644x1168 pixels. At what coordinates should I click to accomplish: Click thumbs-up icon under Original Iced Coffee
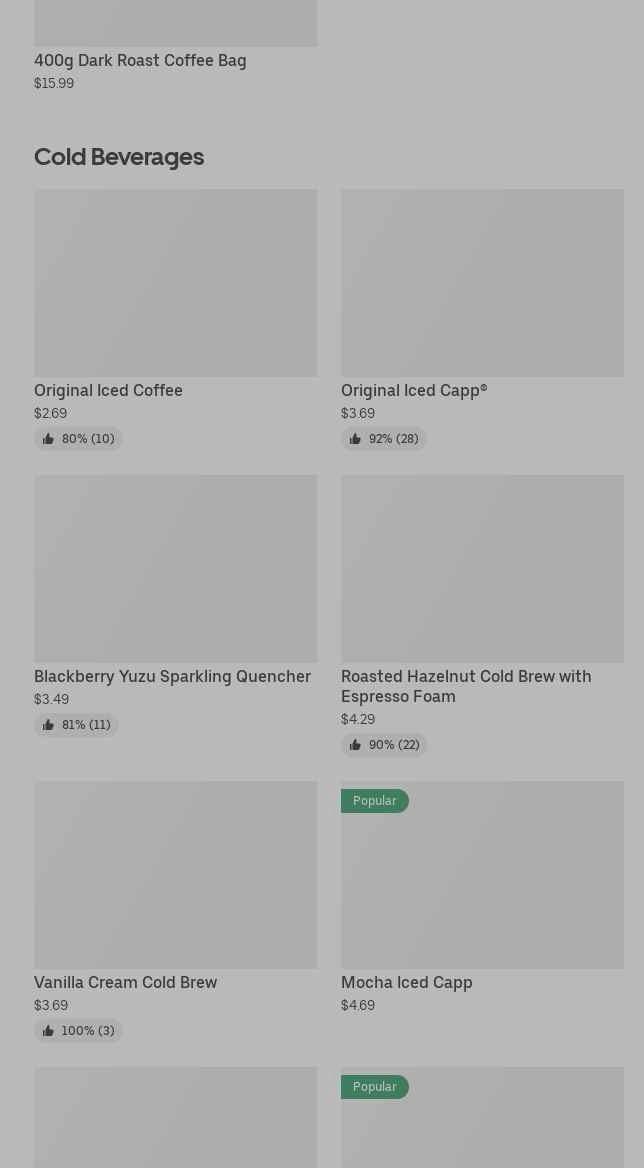pos(48,439)
